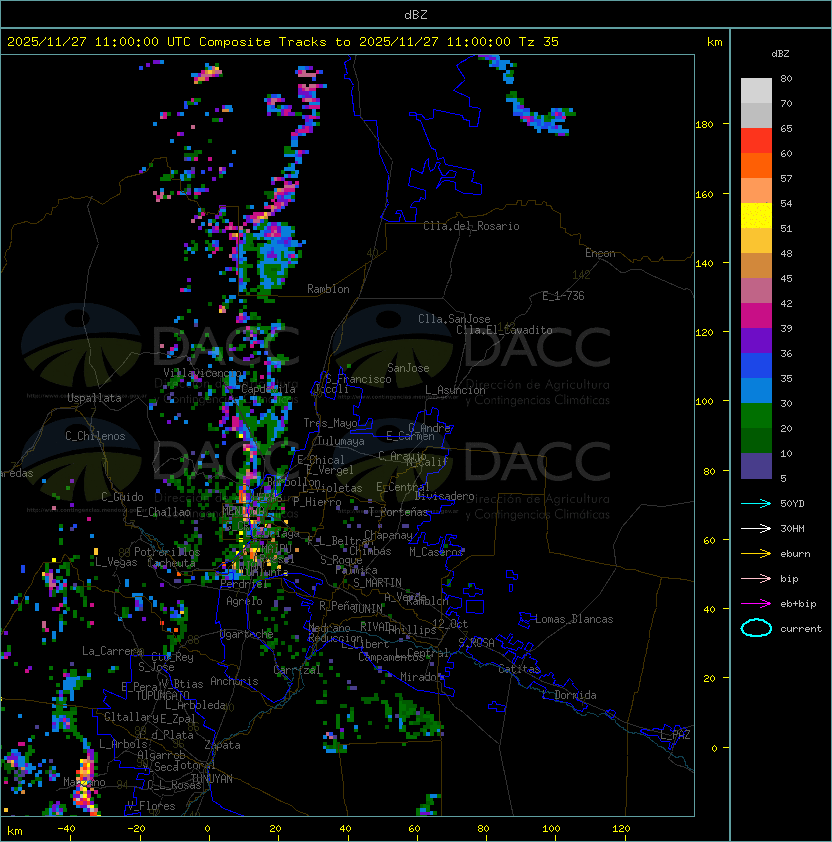
Task: Click the white 30HM arrow symbol in legend
Action: [756, 528]
